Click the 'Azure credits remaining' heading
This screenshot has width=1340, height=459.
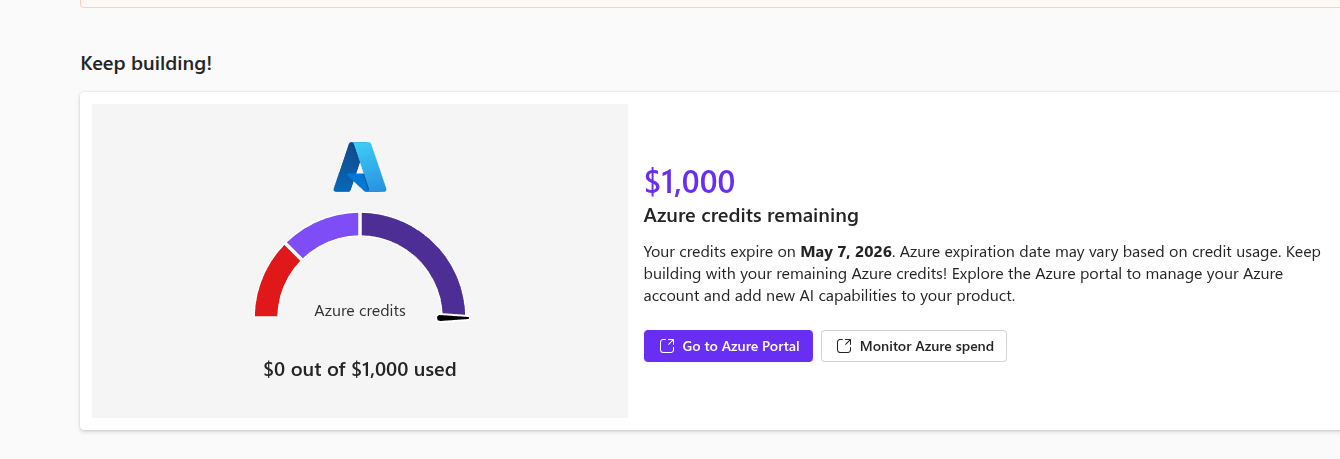click(x=751, y=215)
